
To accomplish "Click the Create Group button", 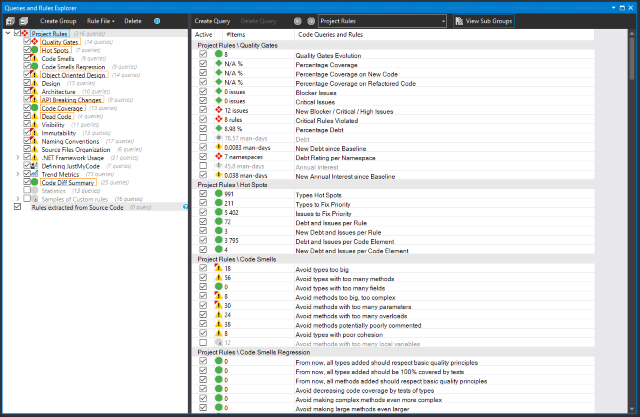I will coord(58,21).
